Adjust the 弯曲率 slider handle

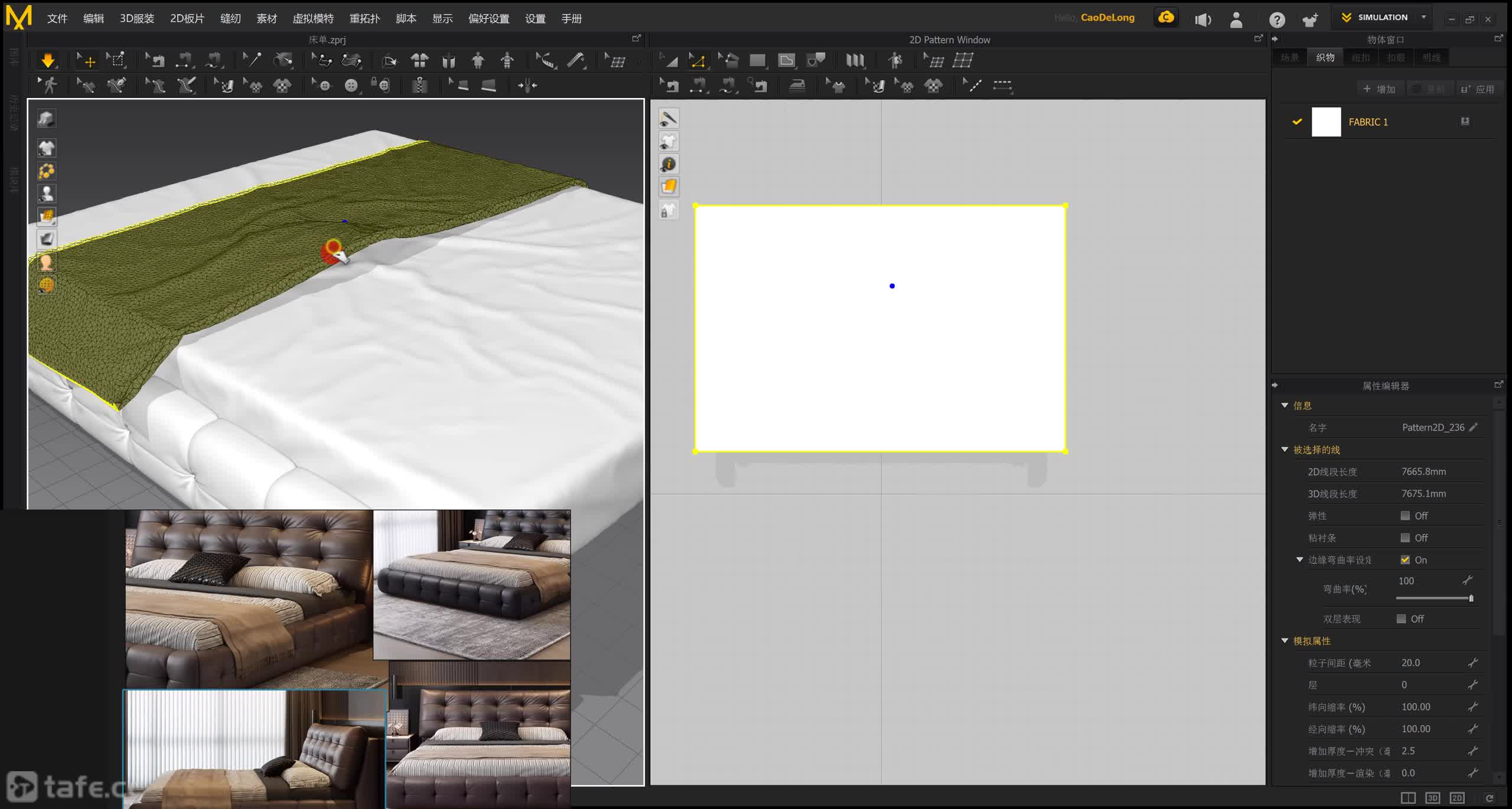click(1471, 598)
